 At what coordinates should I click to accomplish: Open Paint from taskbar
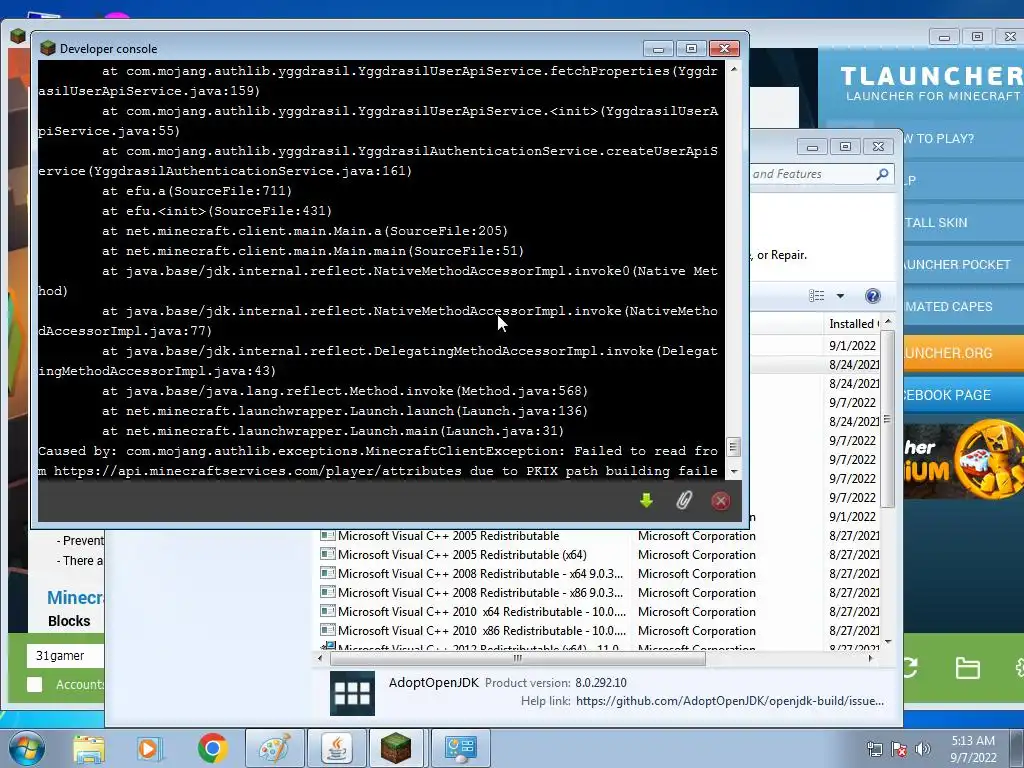point(274,748)
